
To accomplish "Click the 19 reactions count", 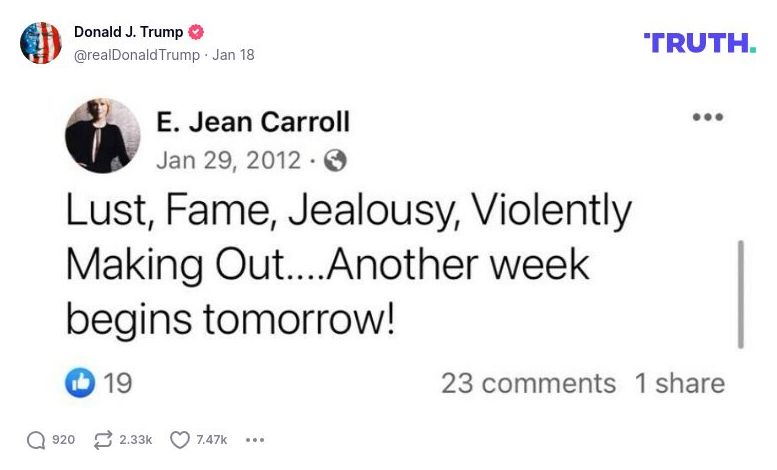I will (x=117, y=383).
